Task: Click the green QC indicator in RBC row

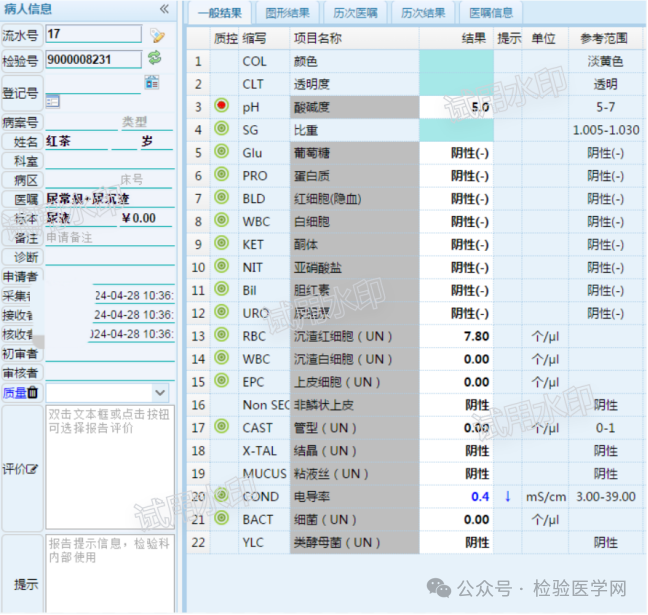Action: point(222,334)
